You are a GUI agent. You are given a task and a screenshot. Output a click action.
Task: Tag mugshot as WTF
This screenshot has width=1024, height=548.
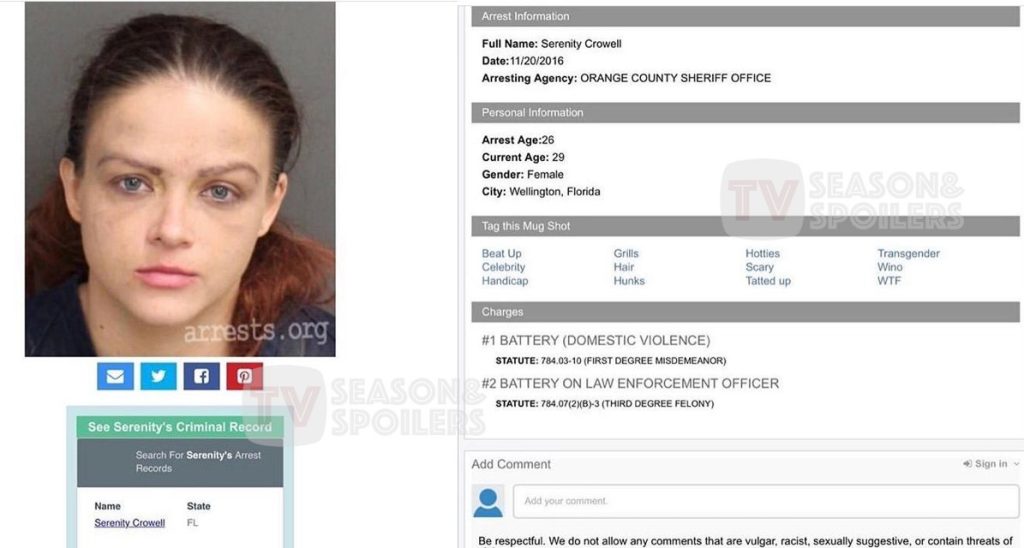pos(889,281)
